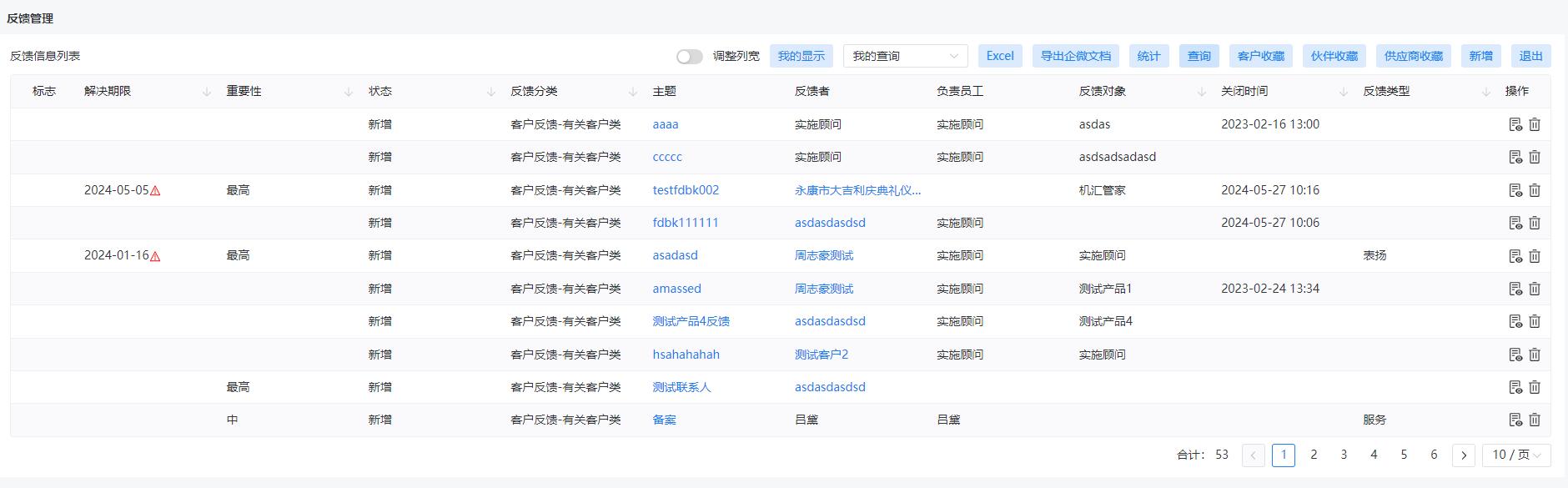Delete the ccccc feedback row
This screenshot has width=1568, height=488.
point(1535,157)
